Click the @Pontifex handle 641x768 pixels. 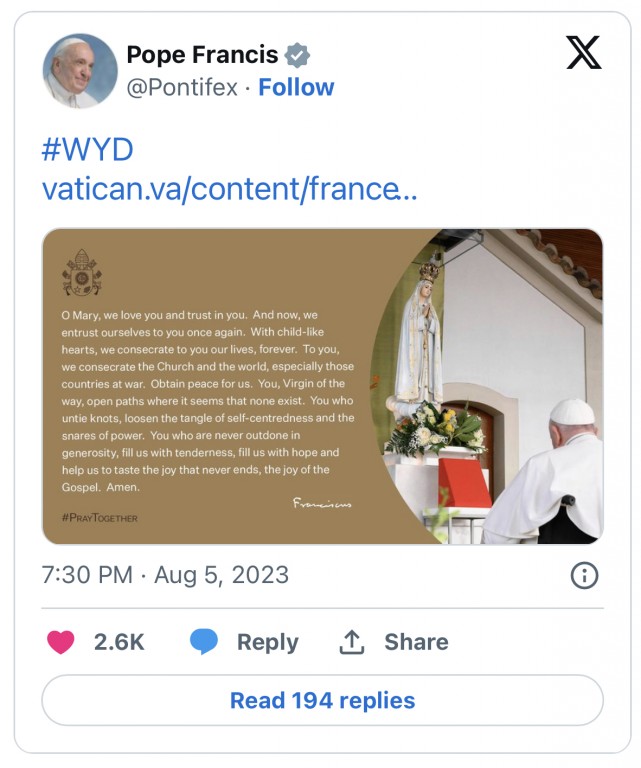pos(182,87)
